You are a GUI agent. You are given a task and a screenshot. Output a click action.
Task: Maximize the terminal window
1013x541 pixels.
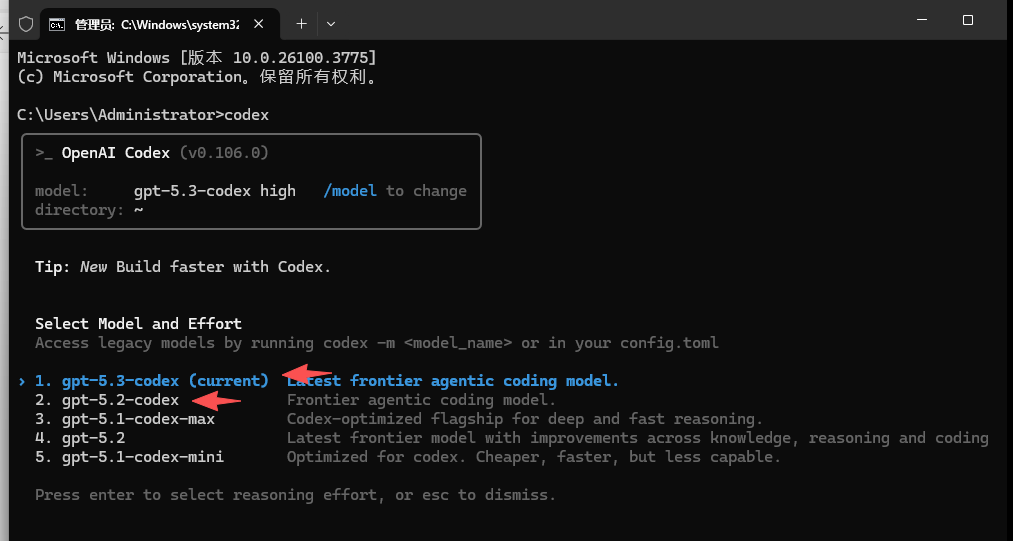pos(967,20)
